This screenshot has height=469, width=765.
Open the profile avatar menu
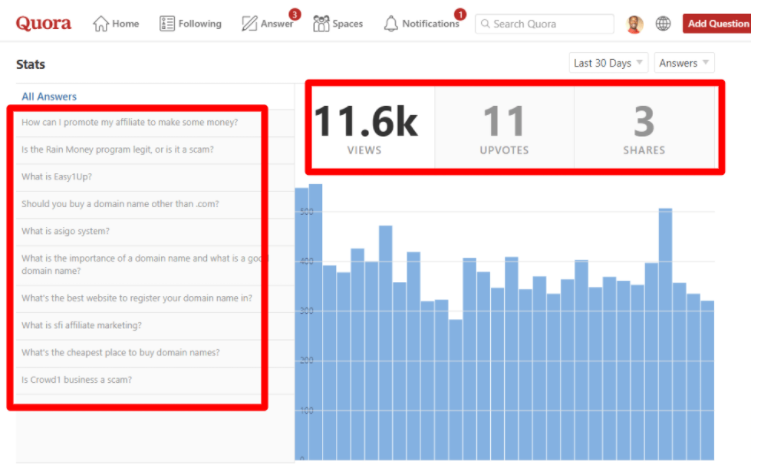point(634,24)
